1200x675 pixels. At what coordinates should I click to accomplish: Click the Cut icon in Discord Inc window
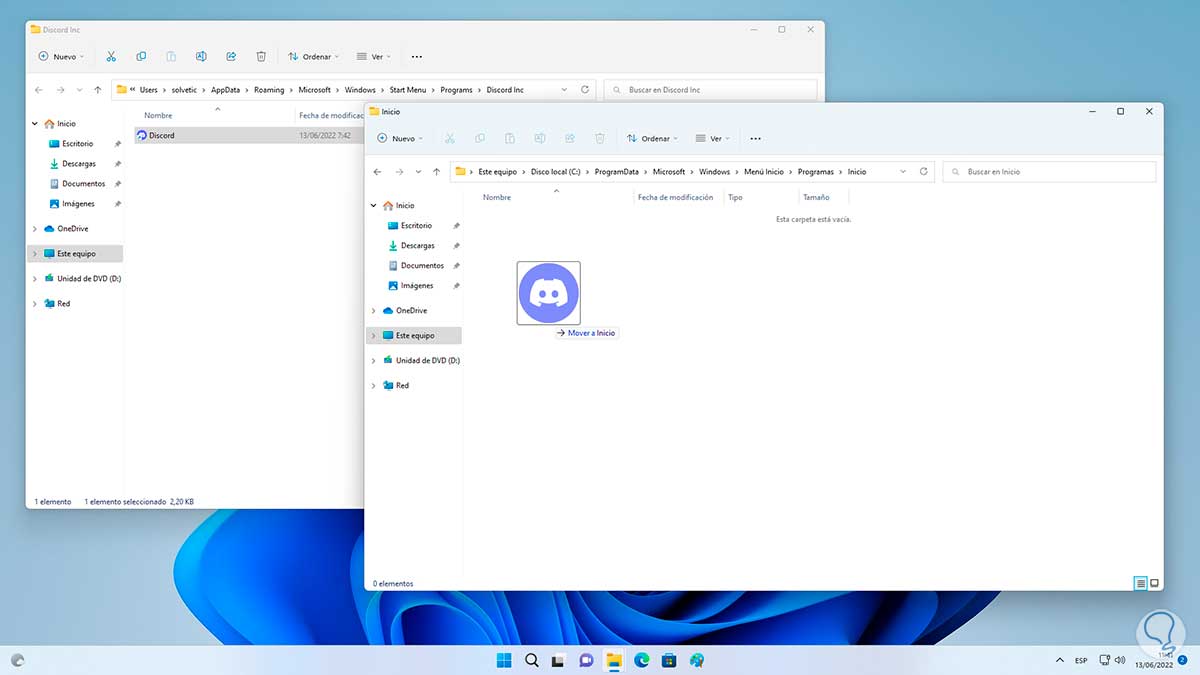111,57
